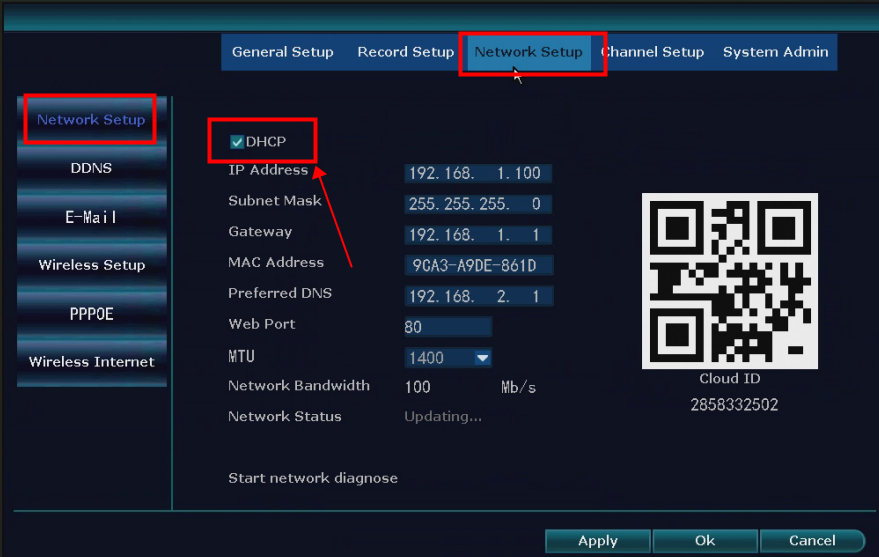Open PPPOE settings in sidebar
This screenshot has width=879, height=557.
(91, 314)
